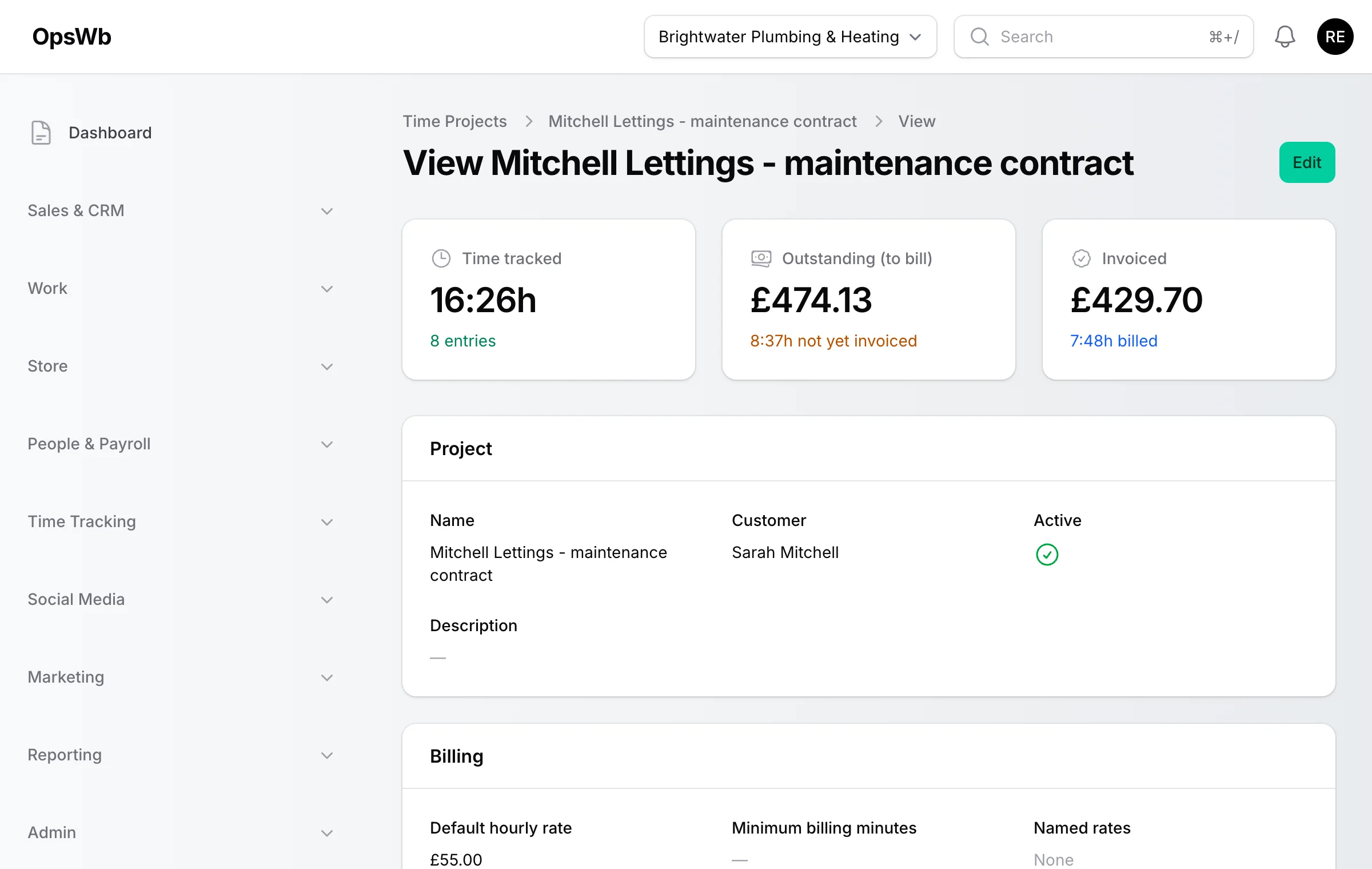
Task: Click the £55.00 default hourly rate
Action: pyautogui.click(x=456, y=859)
